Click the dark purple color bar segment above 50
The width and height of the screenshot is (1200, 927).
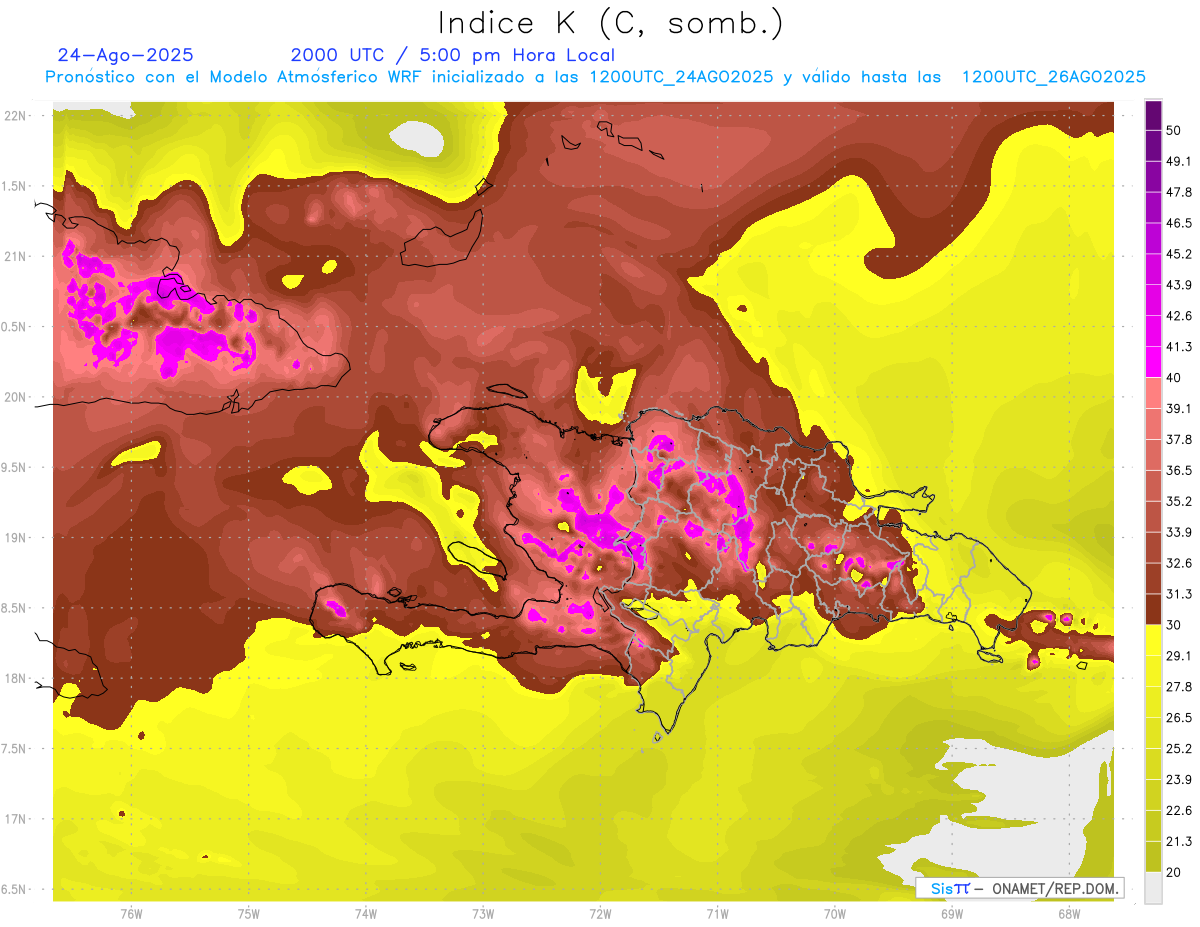tap(1153, 117)
